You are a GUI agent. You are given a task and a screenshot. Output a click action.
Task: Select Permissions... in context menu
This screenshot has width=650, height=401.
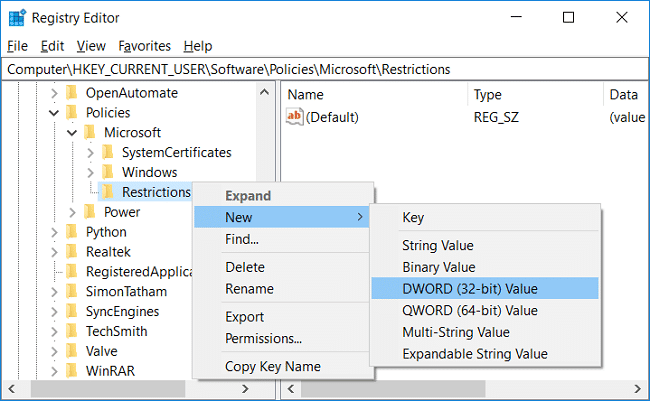tap(264, 338)
